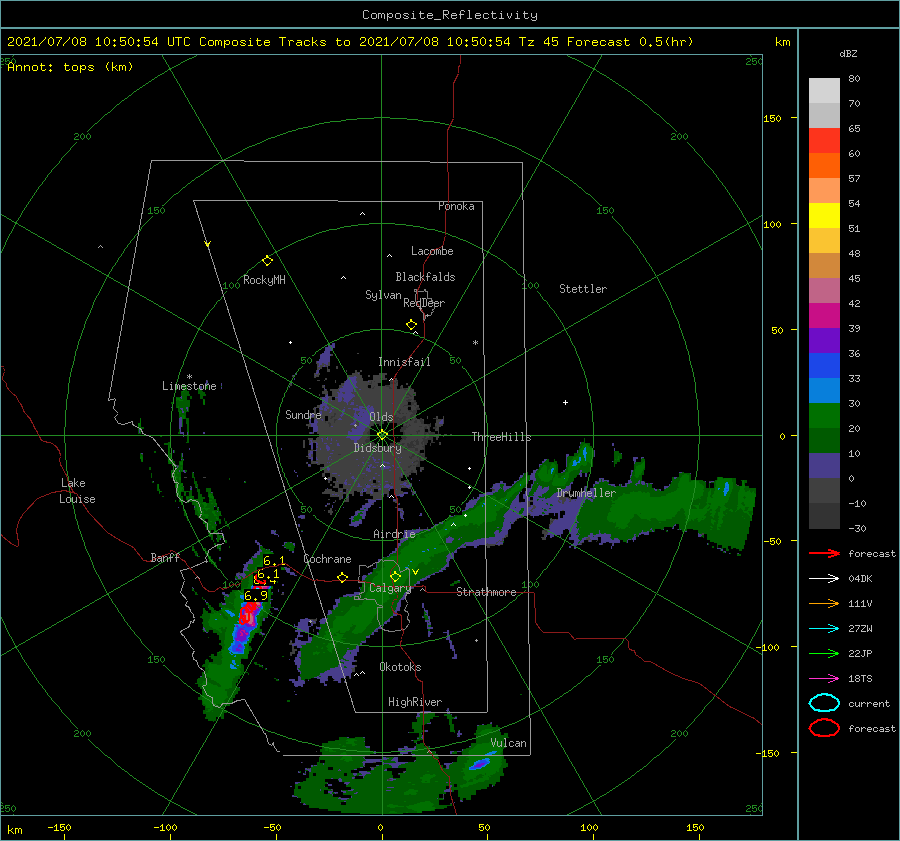Click the km label at bottom-left
Image resolution: width=900 pixels, height=841 pixels.
pyautogui.click(x=14, y=830)
